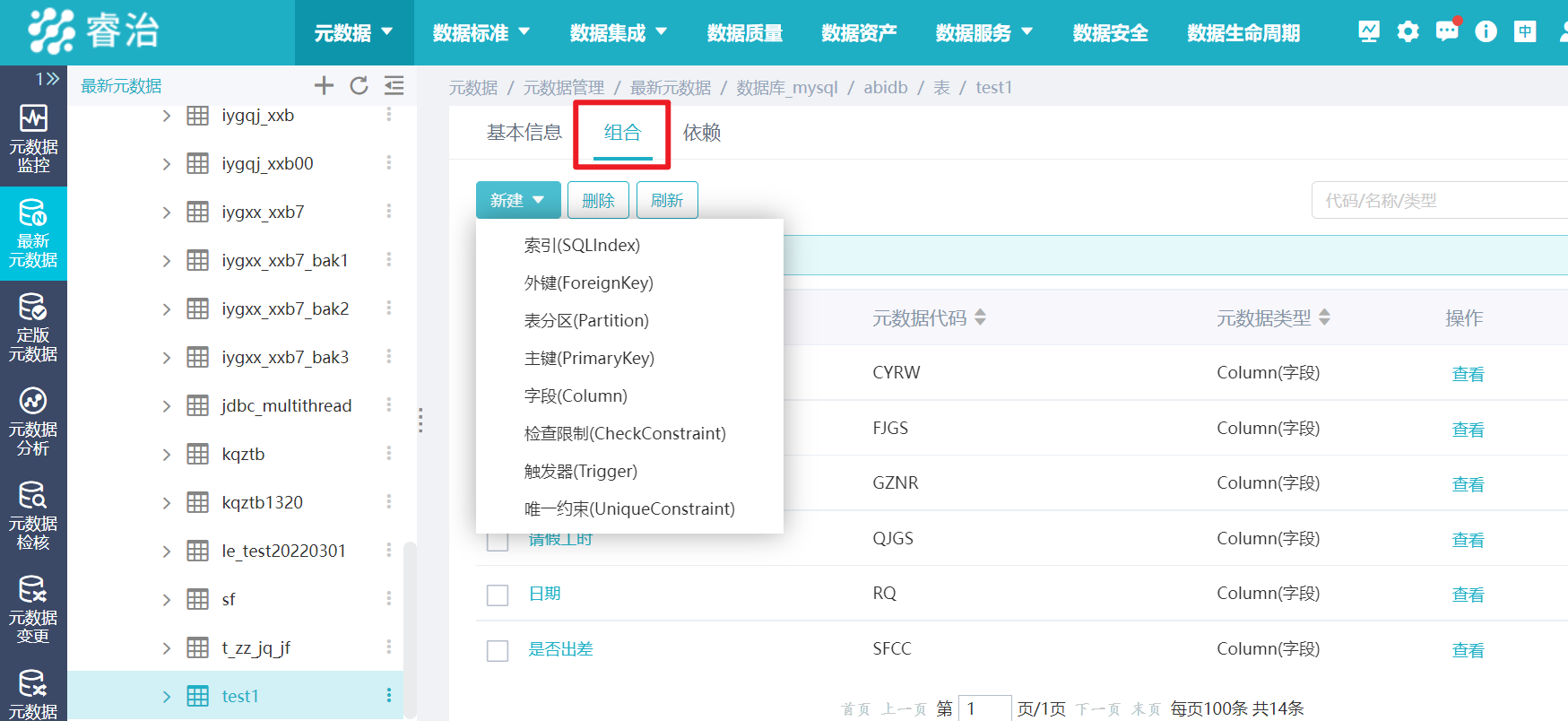
Task: Choose 唯一约束(UniqueConstraint) from the menu
Action: 629,508
